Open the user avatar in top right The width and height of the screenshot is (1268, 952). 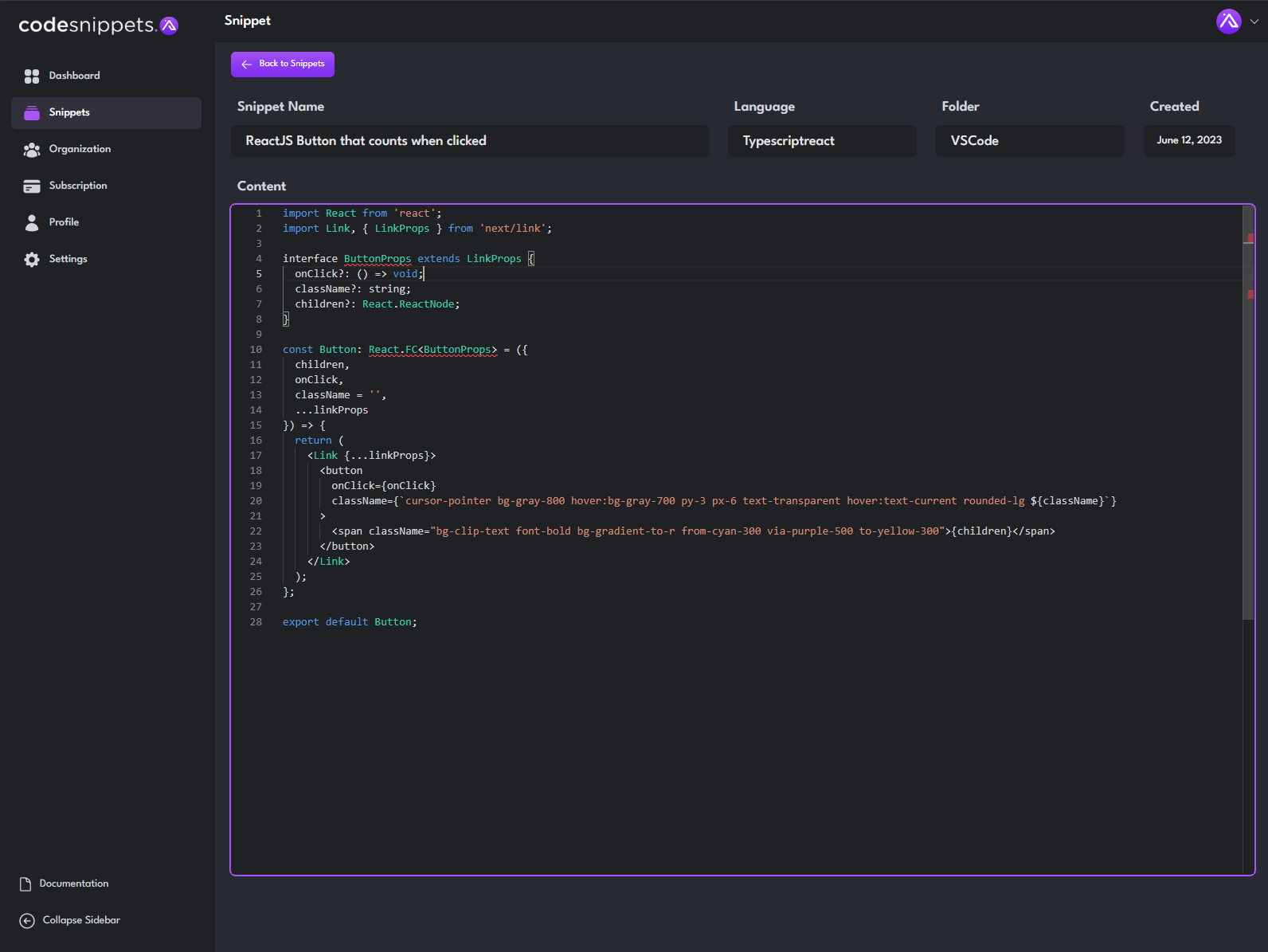[x=1228, y=22]
